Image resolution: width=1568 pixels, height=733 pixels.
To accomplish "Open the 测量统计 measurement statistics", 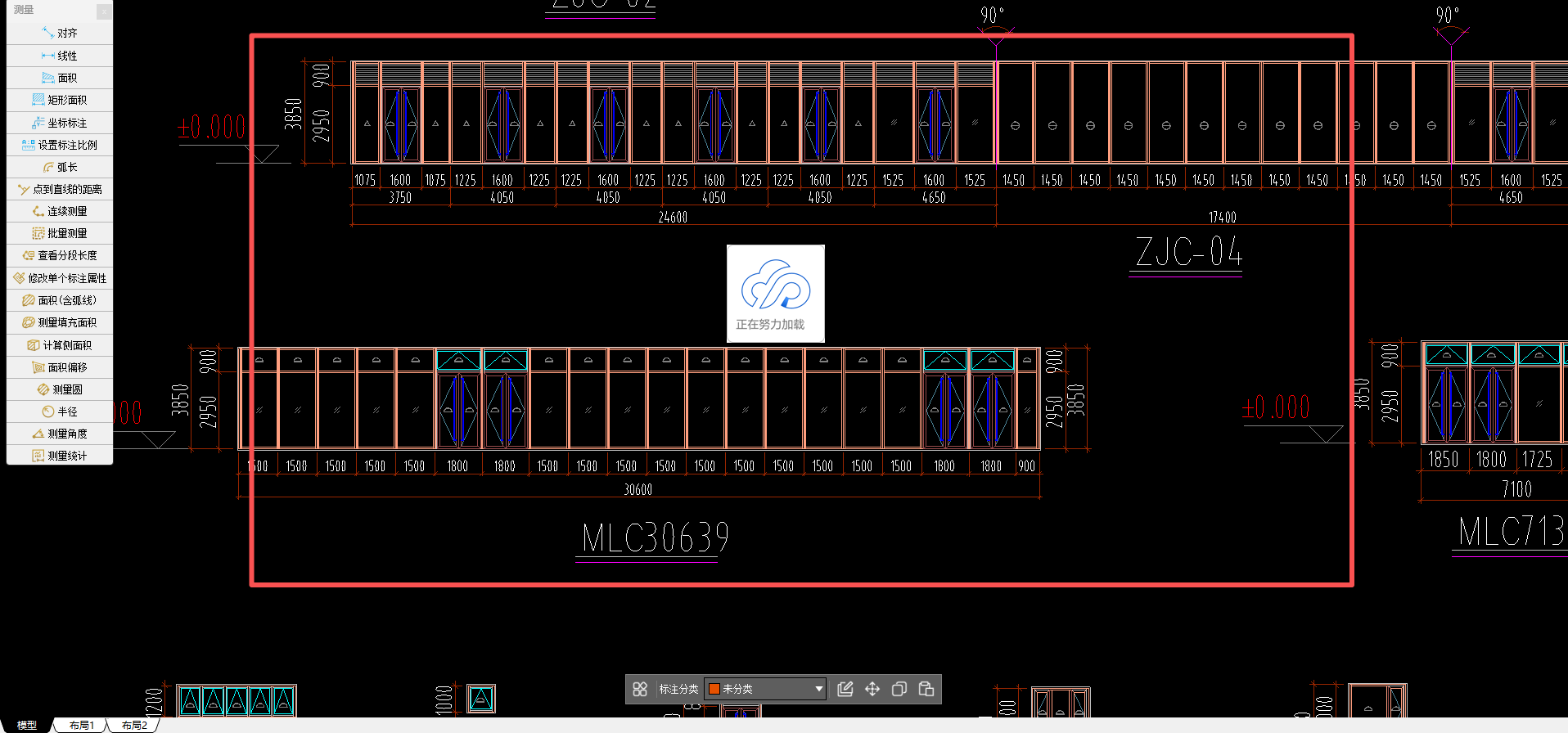I will 60,456.
